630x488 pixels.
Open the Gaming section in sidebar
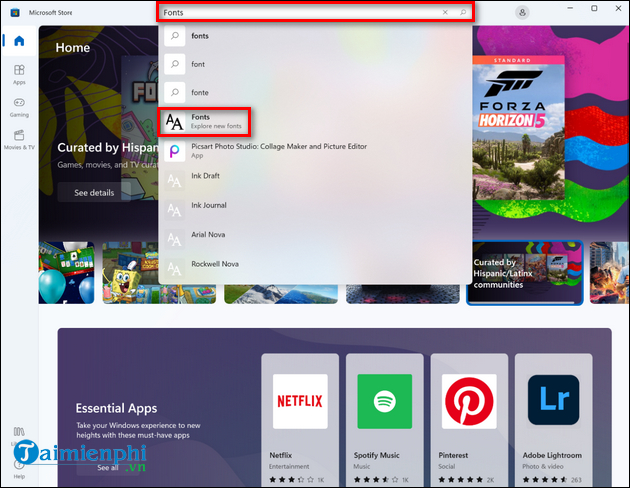click(x=19, y=107)
